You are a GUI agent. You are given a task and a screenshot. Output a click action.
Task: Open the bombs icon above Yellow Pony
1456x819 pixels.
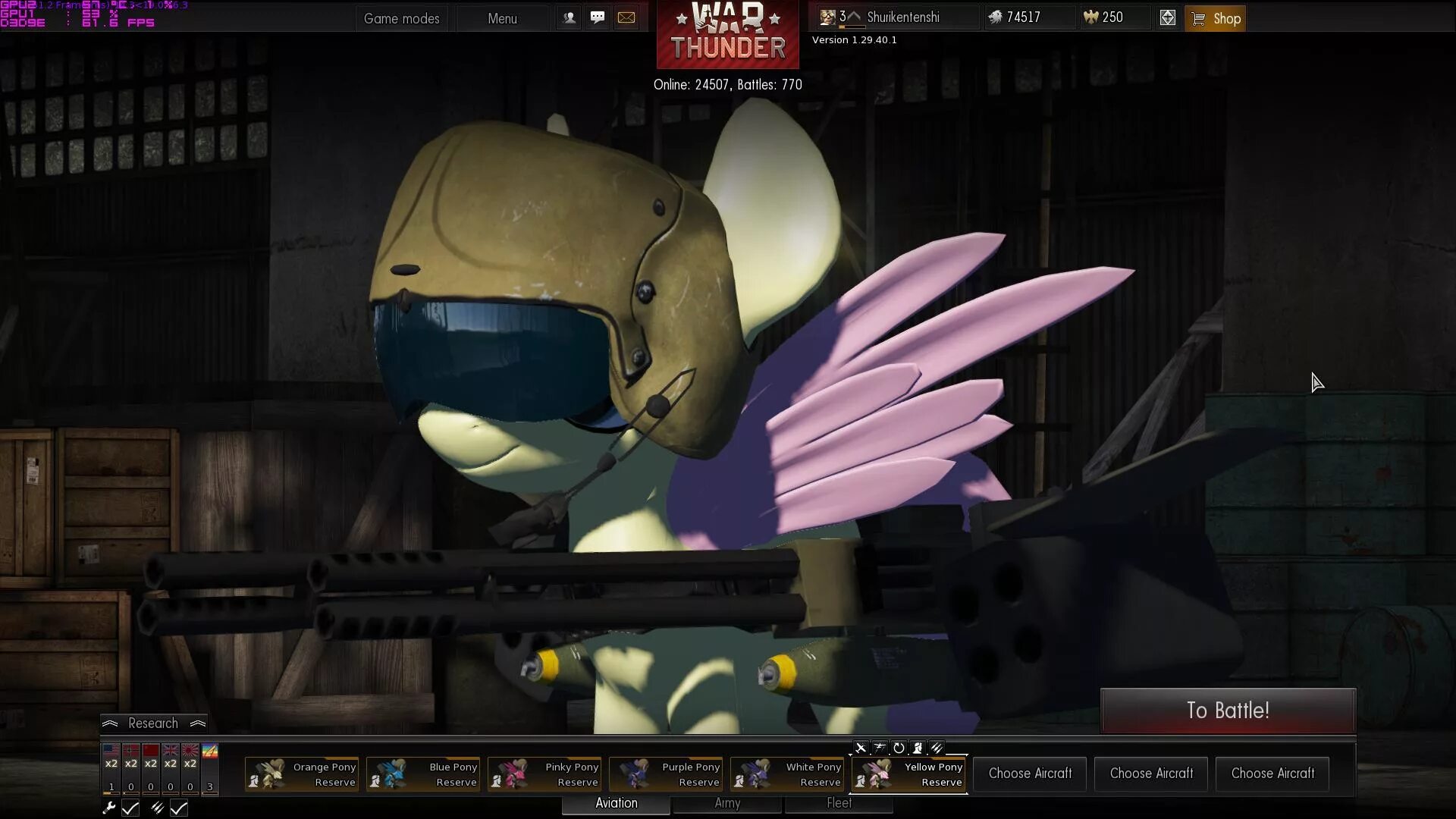coord(937,748)
